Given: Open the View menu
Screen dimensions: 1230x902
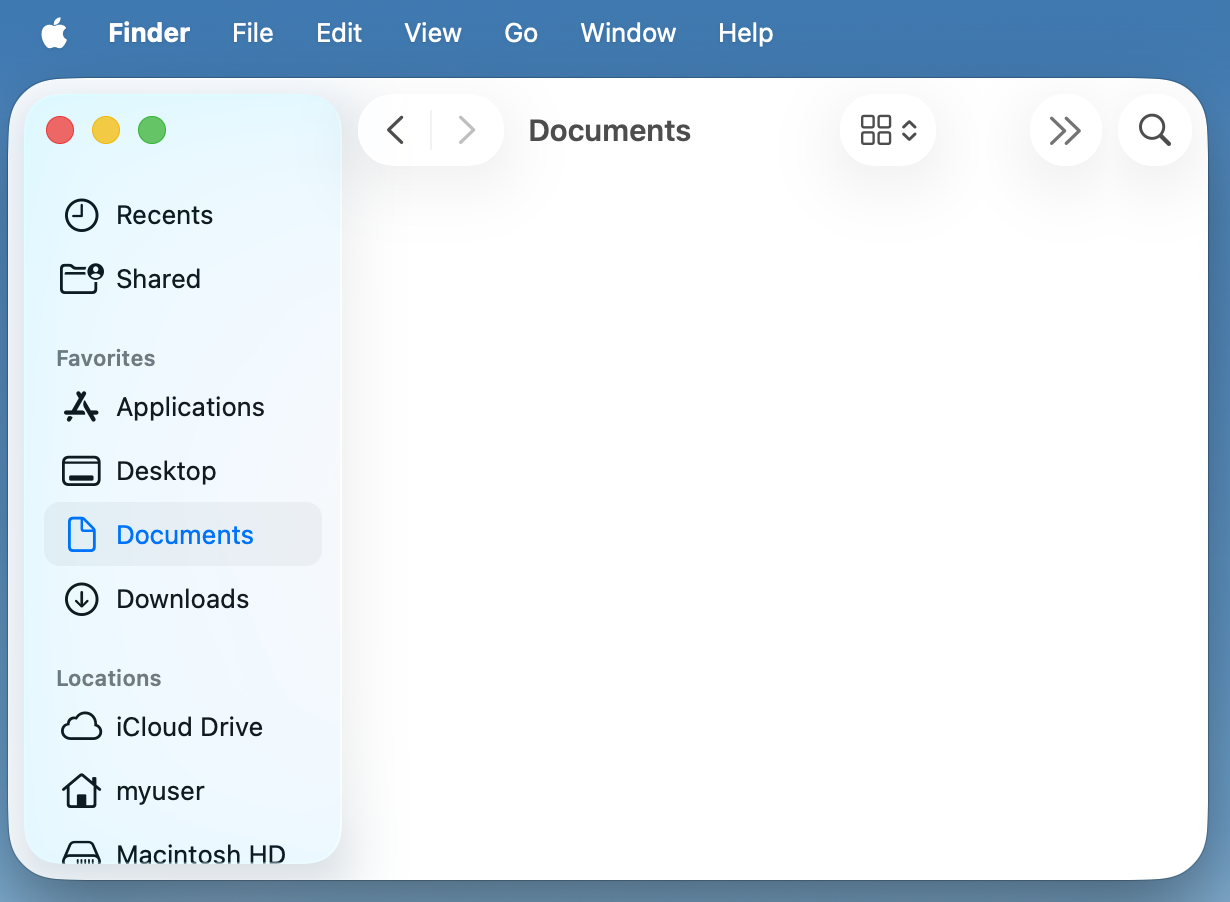Looking at the screenshot, I should [x=433, y=33].
